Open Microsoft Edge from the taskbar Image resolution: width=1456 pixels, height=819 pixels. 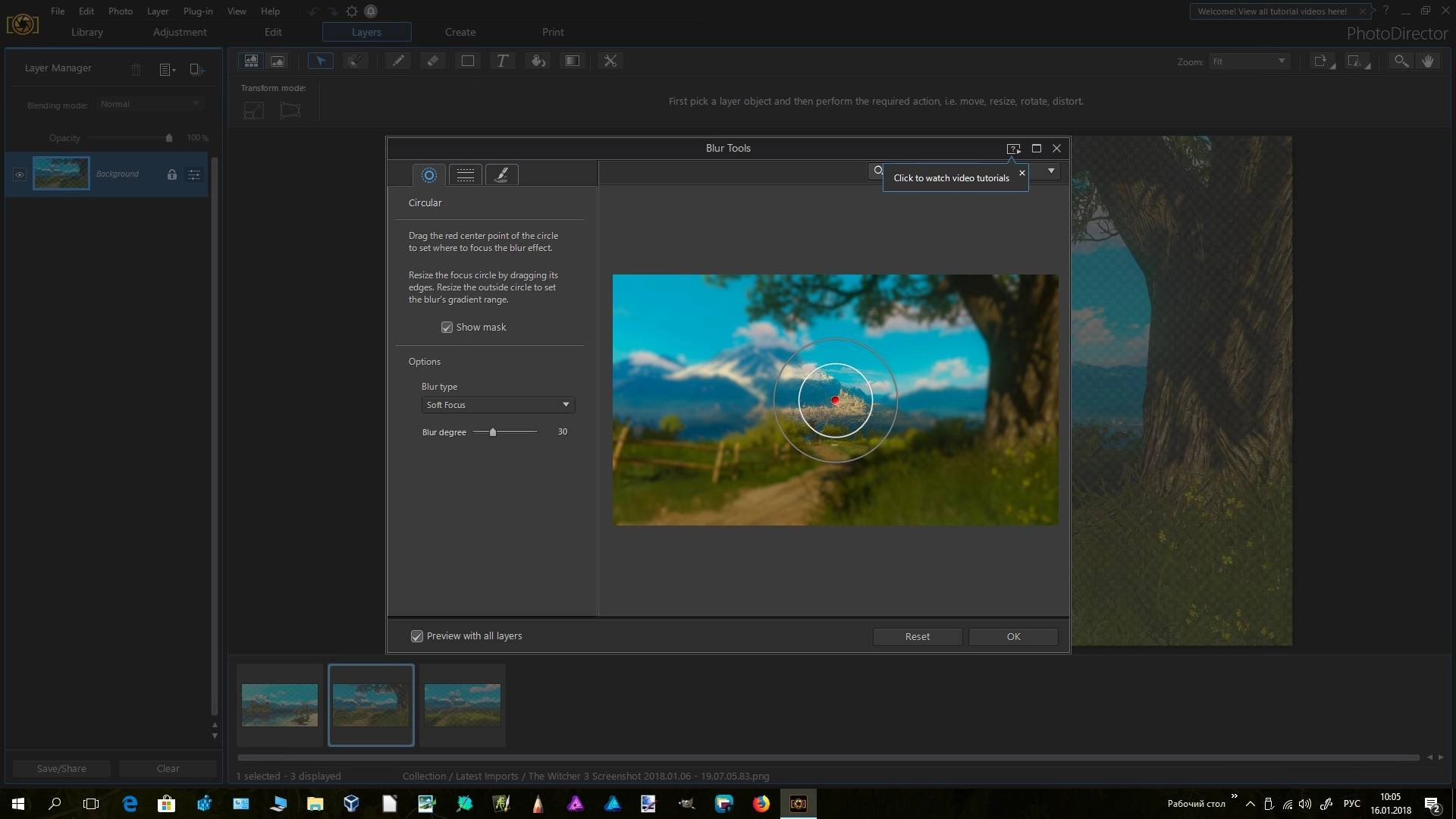pyautogui.click(x=130, y=804)
